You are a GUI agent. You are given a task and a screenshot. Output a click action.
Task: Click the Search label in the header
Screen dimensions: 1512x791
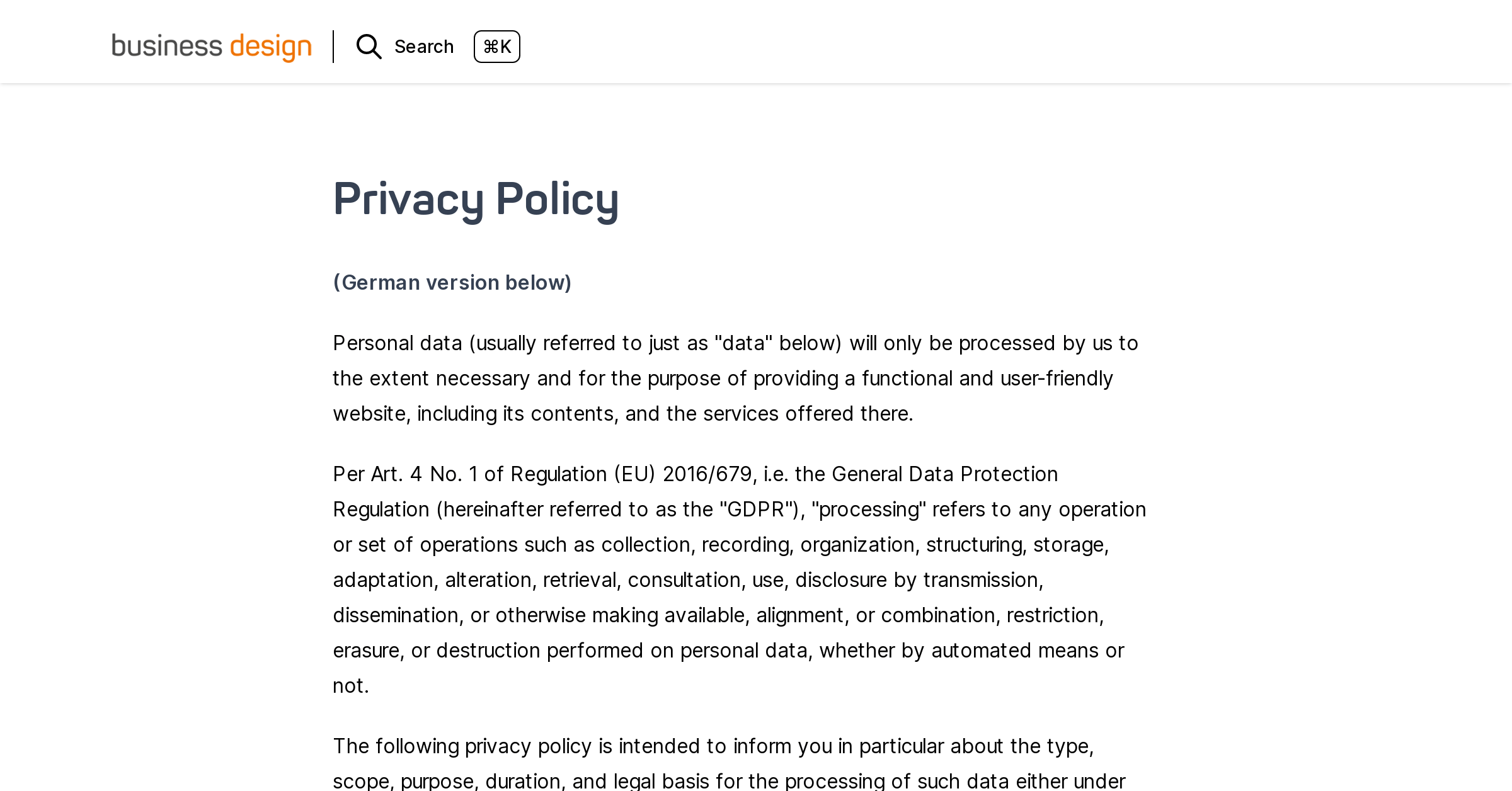423,47
